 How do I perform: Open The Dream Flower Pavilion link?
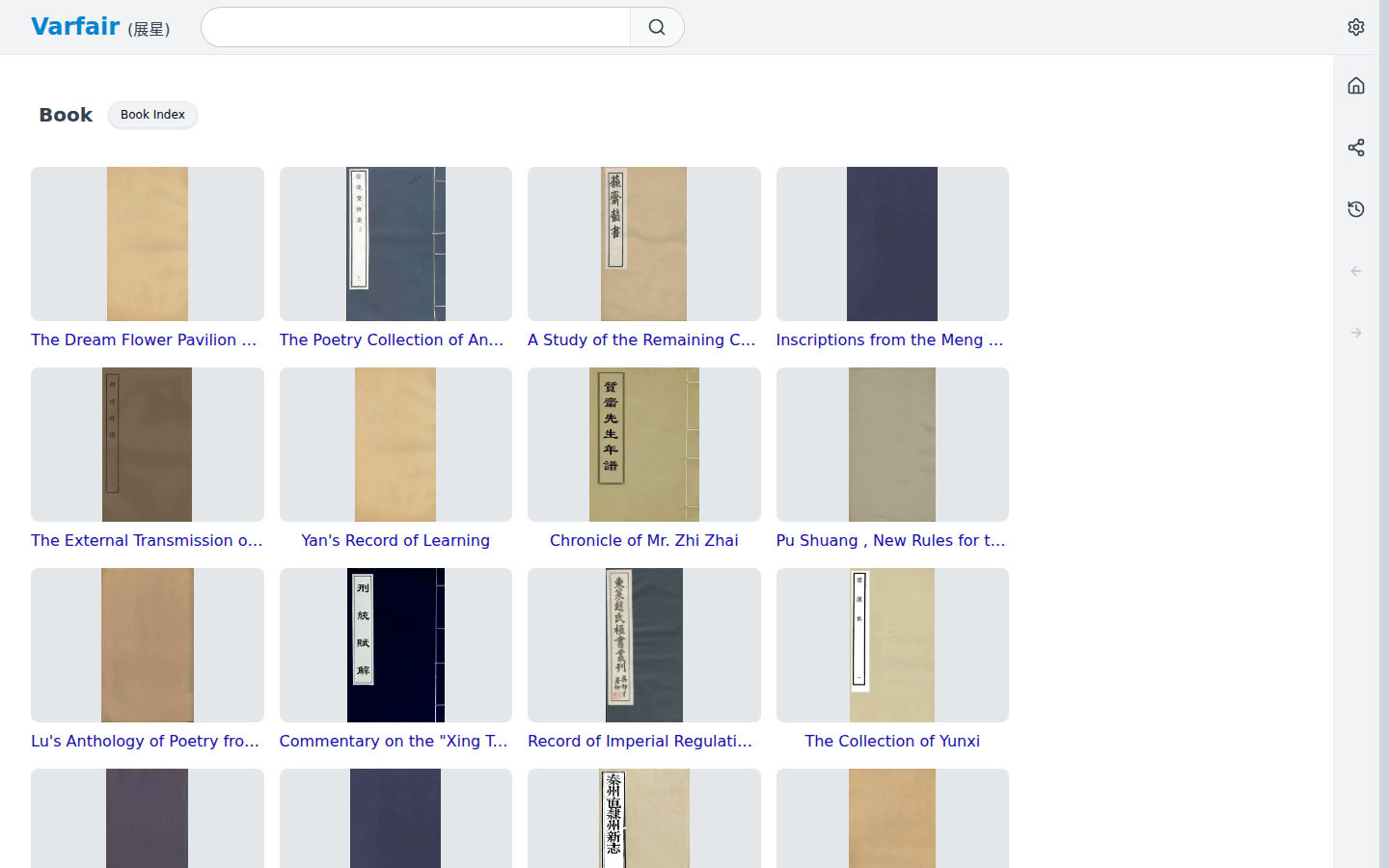(144, 339)
